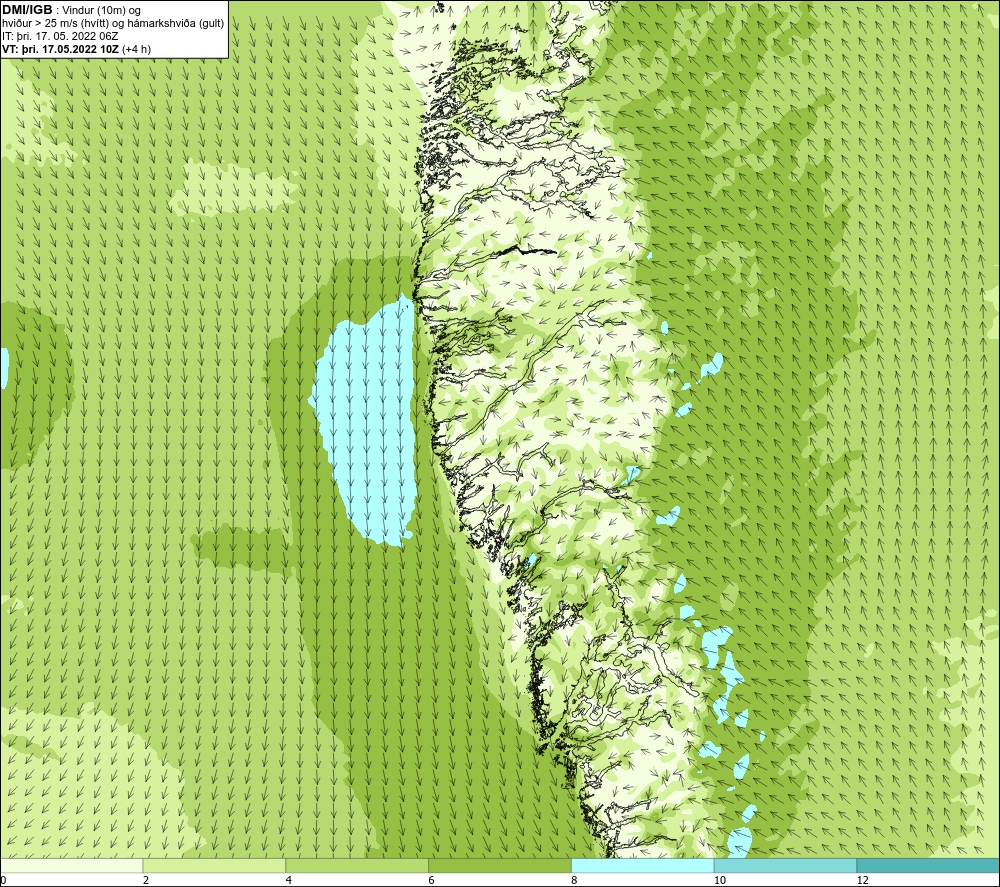Click the 0–2 m/s pale legend swatch

pyautogui.click(x=71, y=865)
